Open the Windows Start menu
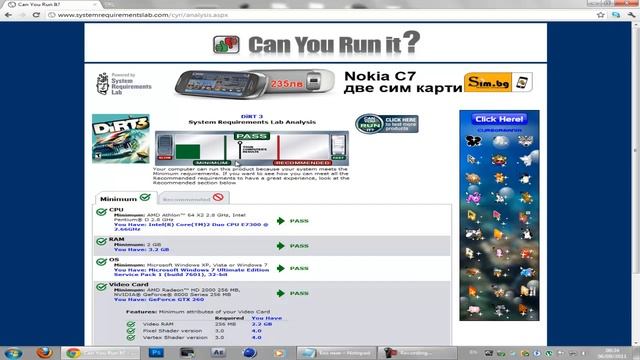Viewport: 640px width, 360px height. coord(13,353)
